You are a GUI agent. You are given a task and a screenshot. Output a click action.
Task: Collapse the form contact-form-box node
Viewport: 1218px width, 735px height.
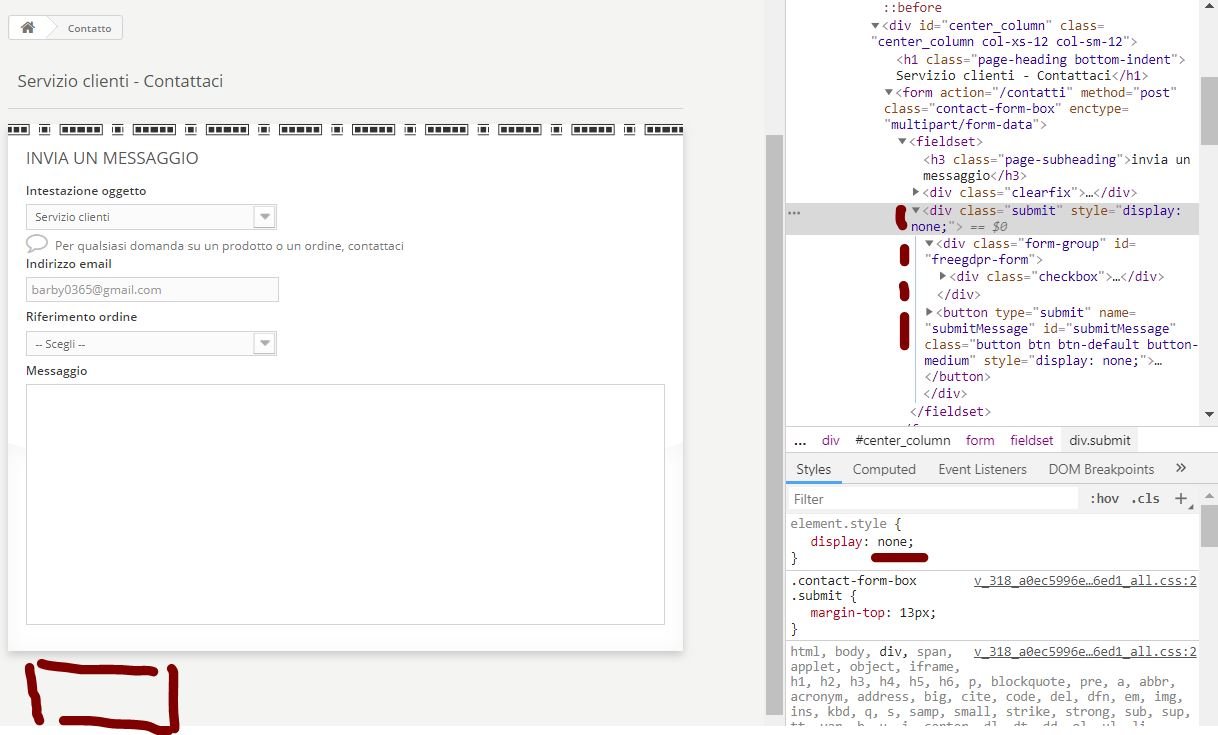pos(889,92)
